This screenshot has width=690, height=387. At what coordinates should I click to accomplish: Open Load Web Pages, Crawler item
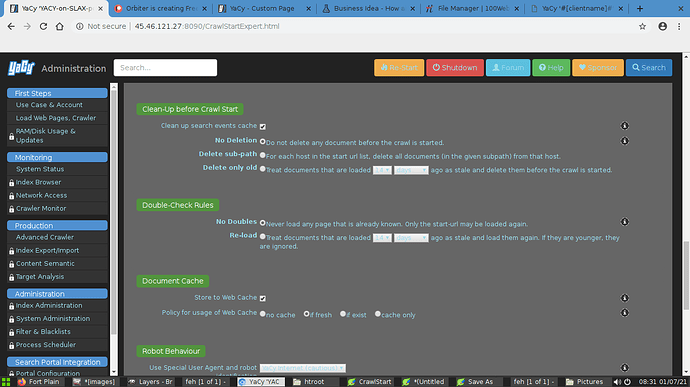(x=56, y=118)
